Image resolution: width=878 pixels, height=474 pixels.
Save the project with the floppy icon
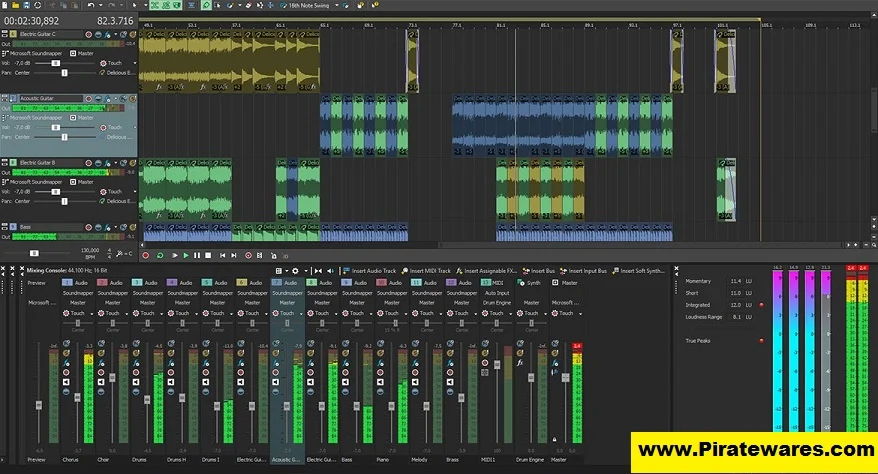26,5
